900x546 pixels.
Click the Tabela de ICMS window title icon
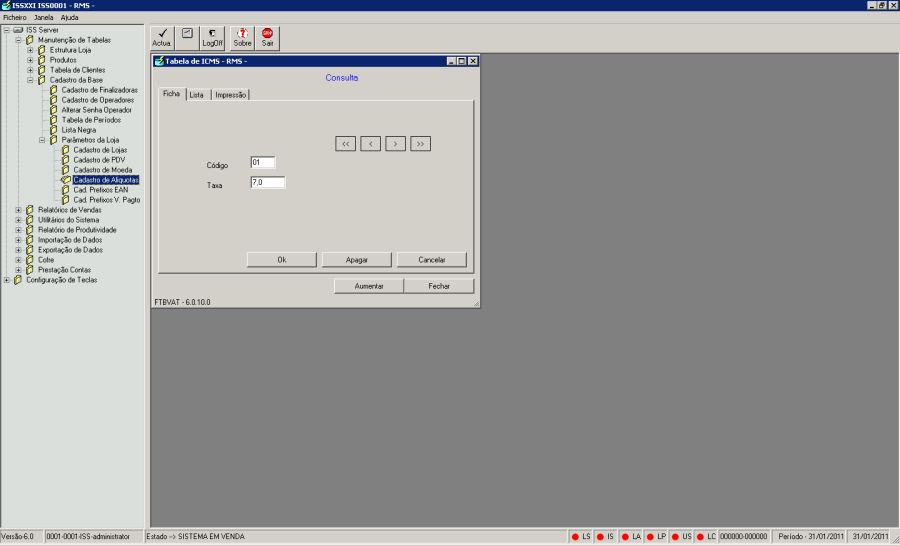160,61
